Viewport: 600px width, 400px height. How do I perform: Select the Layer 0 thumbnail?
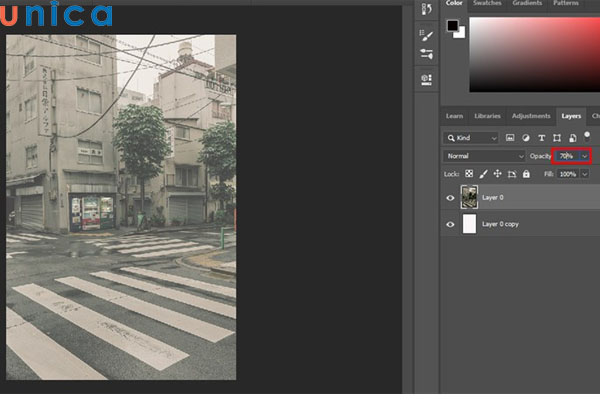(470, 198)
